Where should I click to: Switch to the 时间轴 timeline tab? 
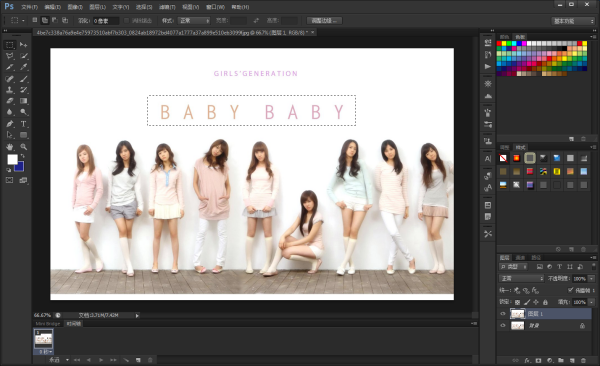[x=74, y=324]
